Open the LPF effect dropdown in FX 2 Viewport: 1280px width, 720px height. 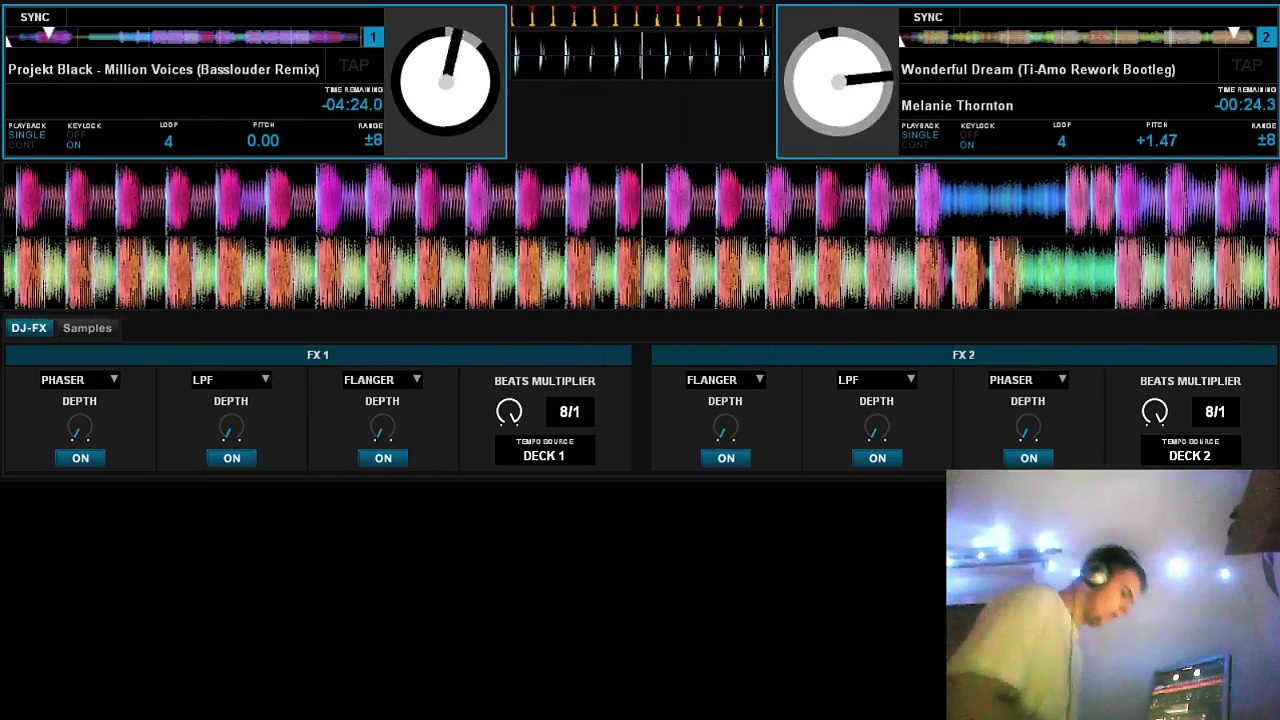pos(876,380)
